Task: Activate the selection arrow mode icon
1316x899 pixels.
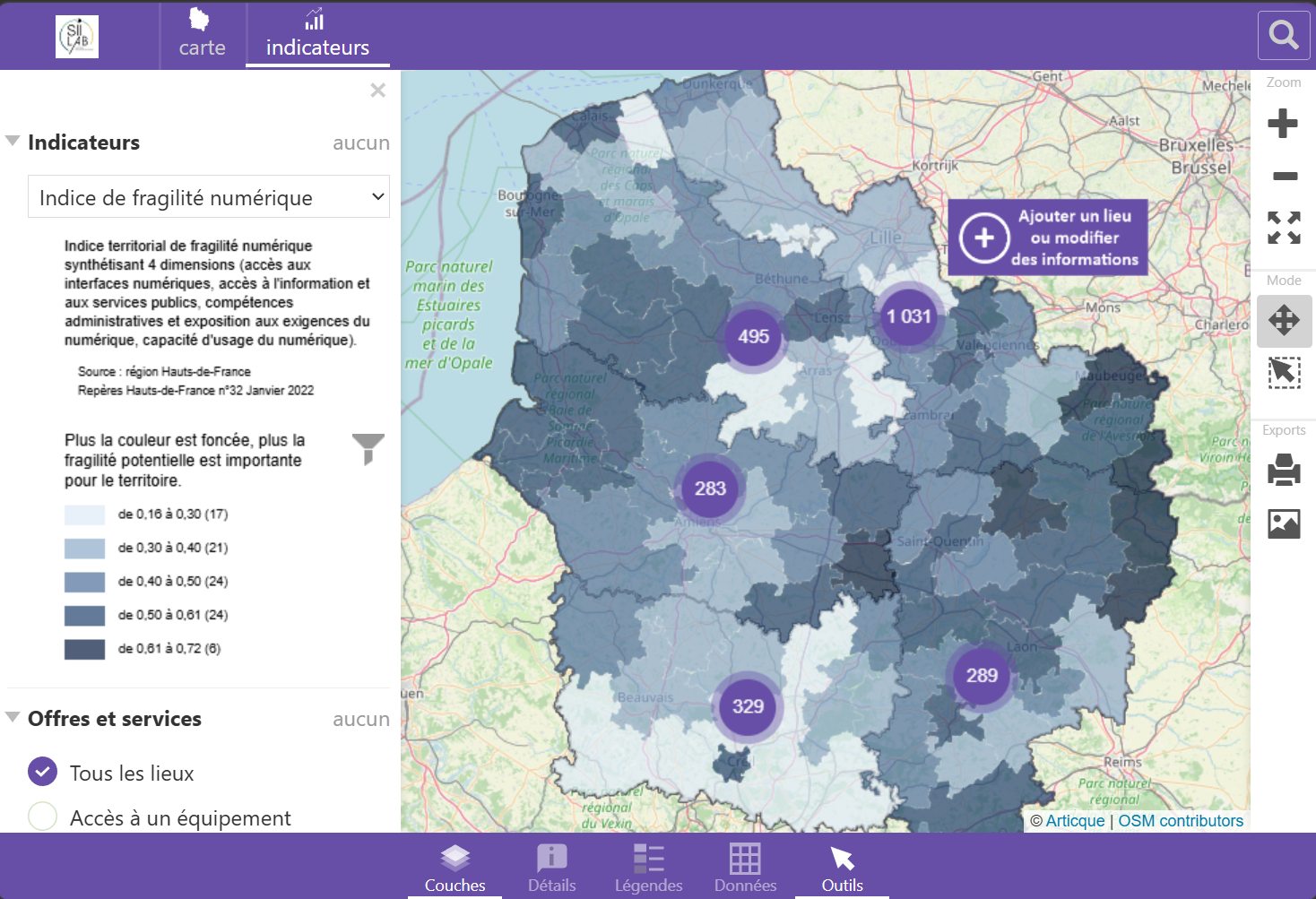Action: [x=1284, y=373]
